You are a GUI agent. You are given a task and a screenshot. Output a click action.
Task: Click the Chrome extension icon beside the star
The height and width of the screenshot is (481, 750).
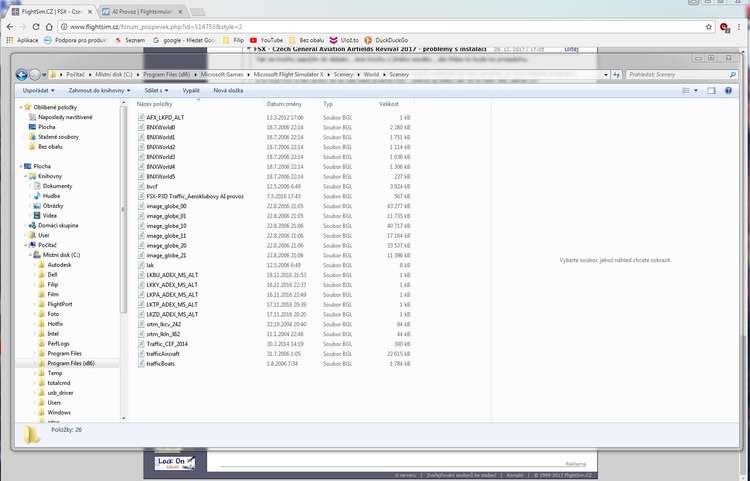[x=725, y=27]
